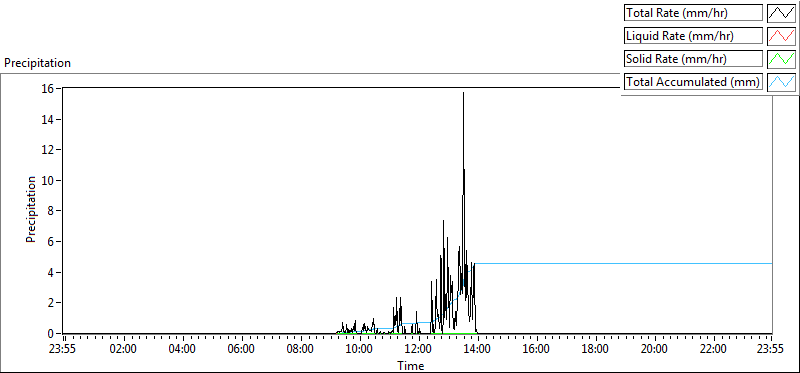Click the Total Rate black line icon
The height and width of the screenshot is (373, 800).
pyautogui.click(x=781, y=13)
